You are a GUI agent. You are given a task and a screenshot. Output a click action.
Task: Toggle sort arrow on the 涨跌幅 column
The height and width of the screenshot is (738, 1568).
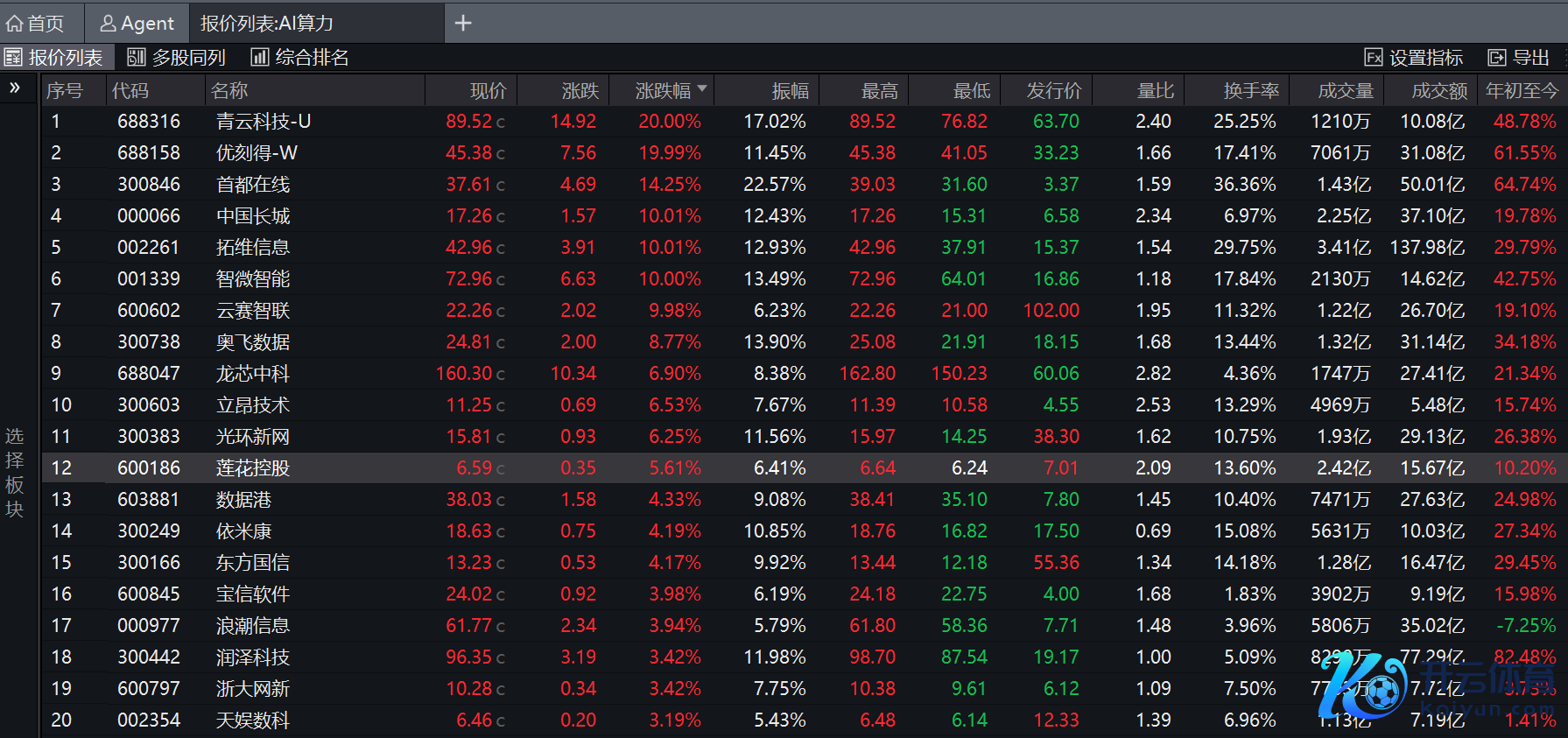click(702, 90)
